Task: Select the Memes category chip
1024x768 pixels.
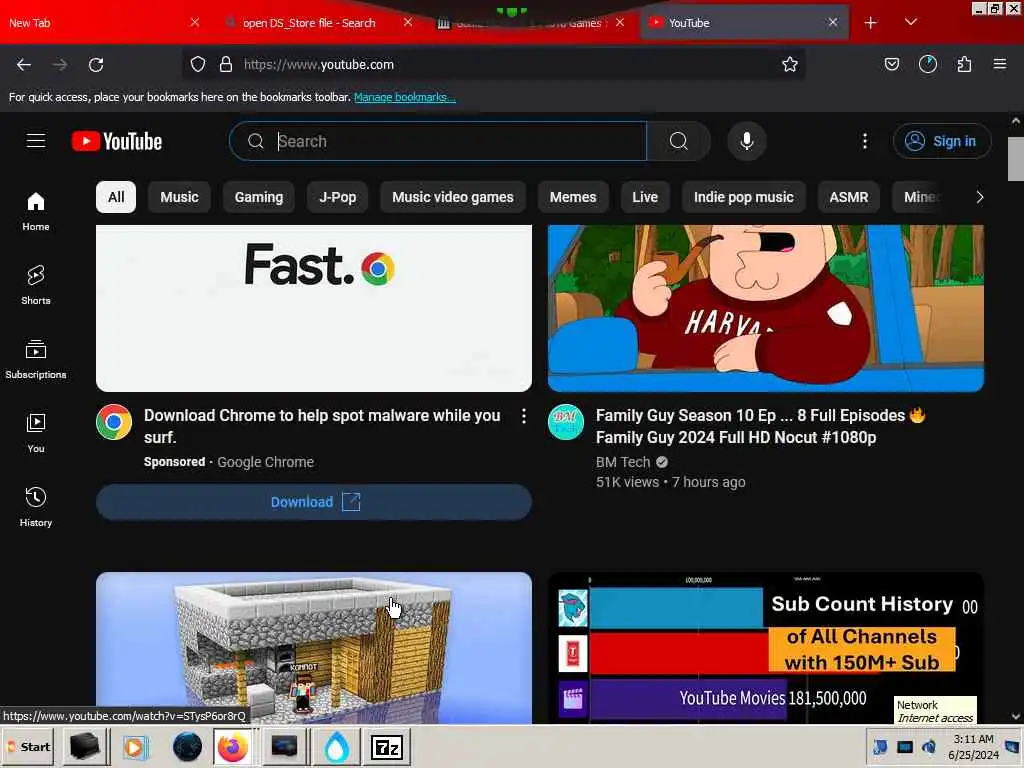Action: (573, 197)
